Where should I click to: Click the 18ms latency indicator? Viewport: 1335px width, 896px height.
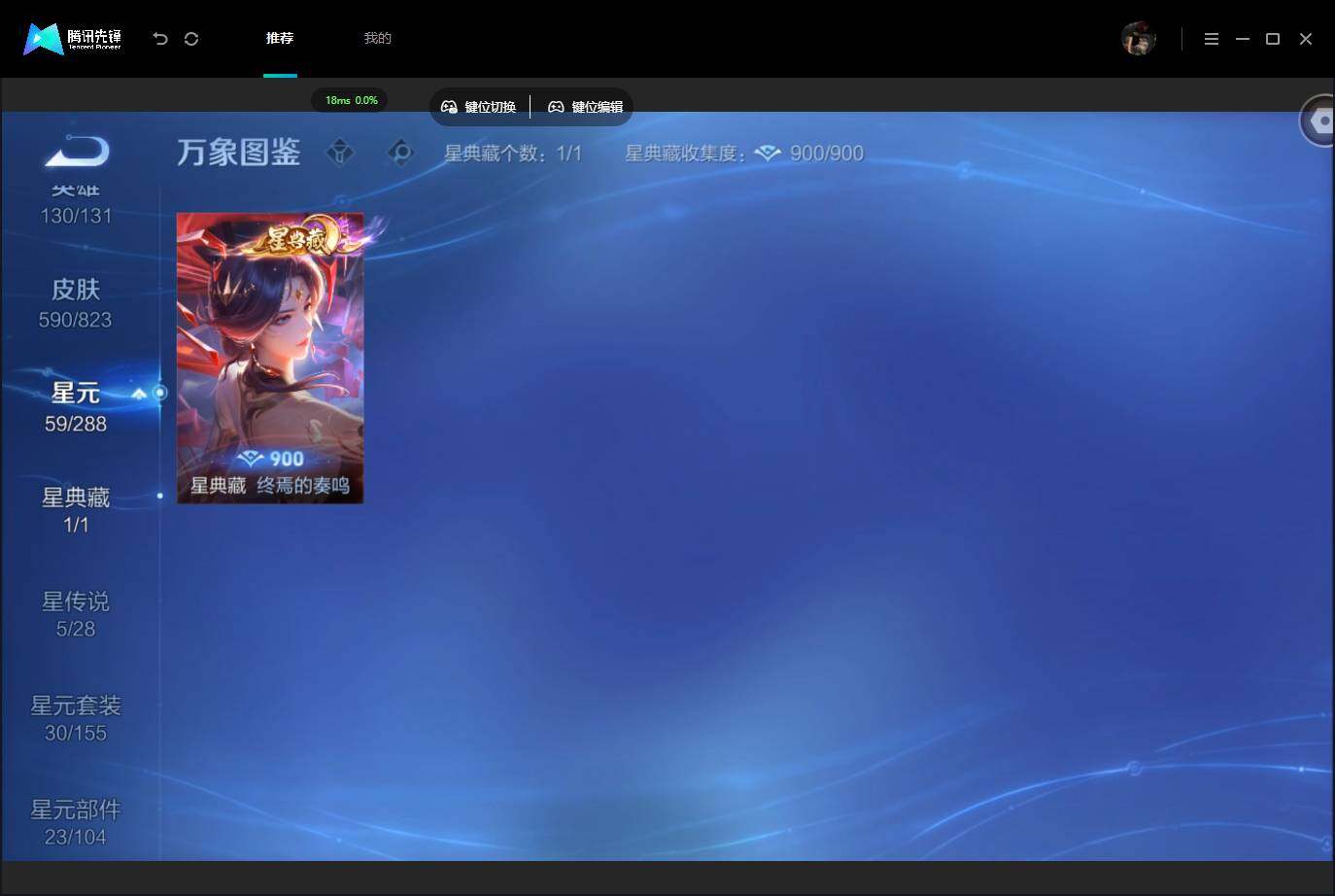350,100
